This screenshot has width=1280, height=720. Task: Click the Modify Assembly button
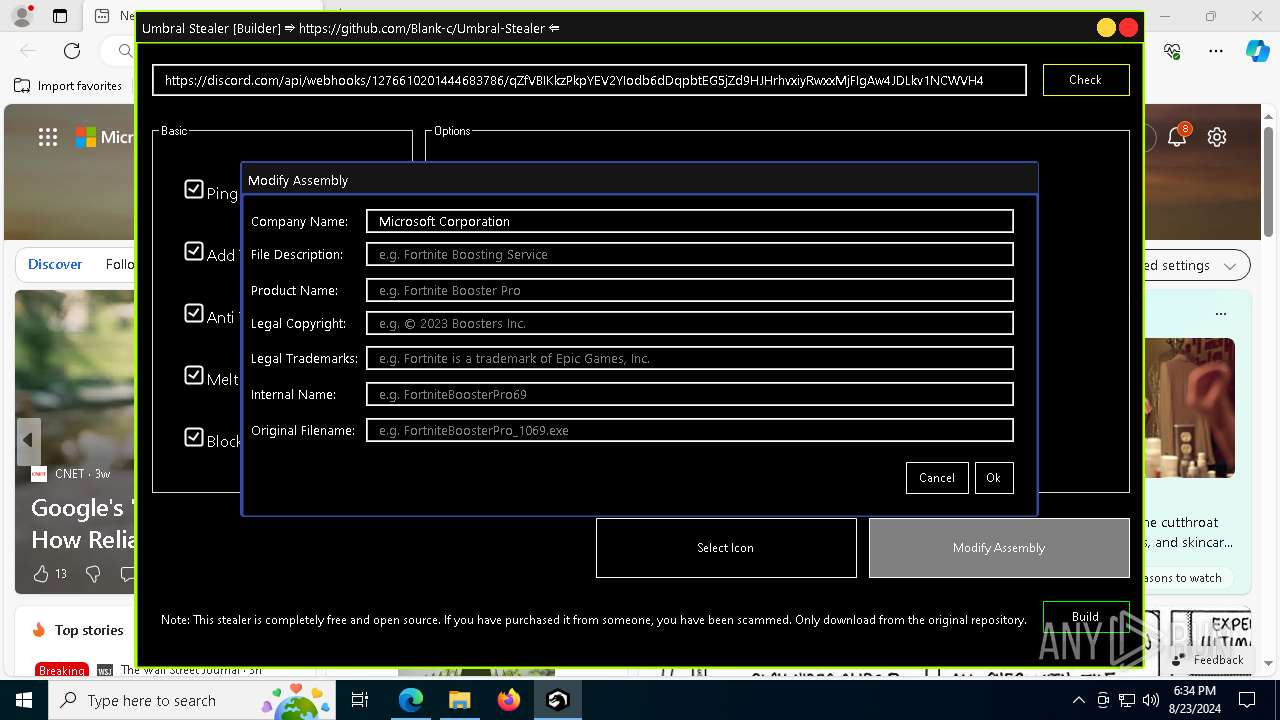tap(999, 548)
